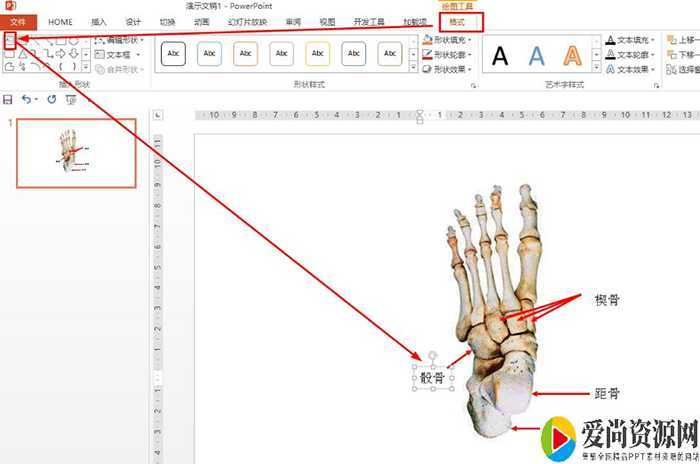This screenshot has height=464, width=700.
Task: Select slide 1 thumbnail in slide panel
Action: coord(76,153)
